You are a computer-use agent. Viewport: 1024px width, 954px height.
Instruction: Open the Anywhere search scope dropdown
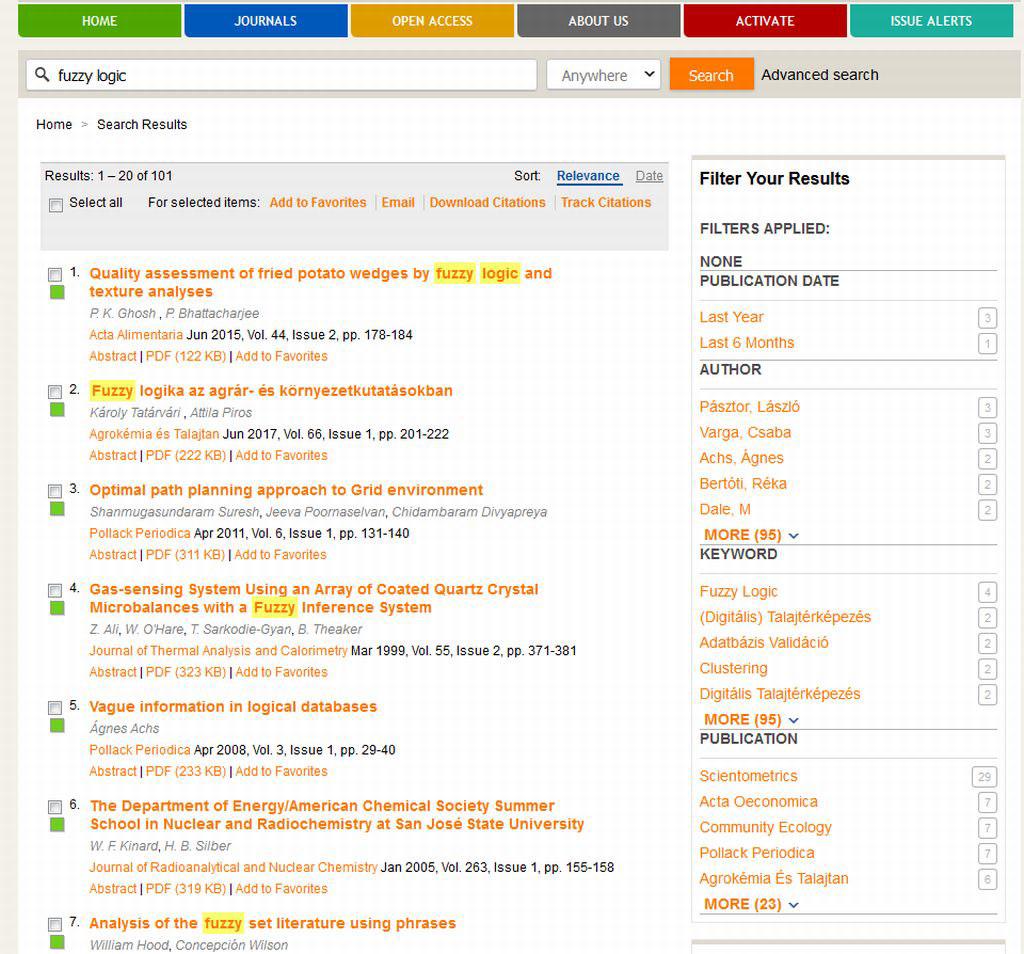point(603,75)
